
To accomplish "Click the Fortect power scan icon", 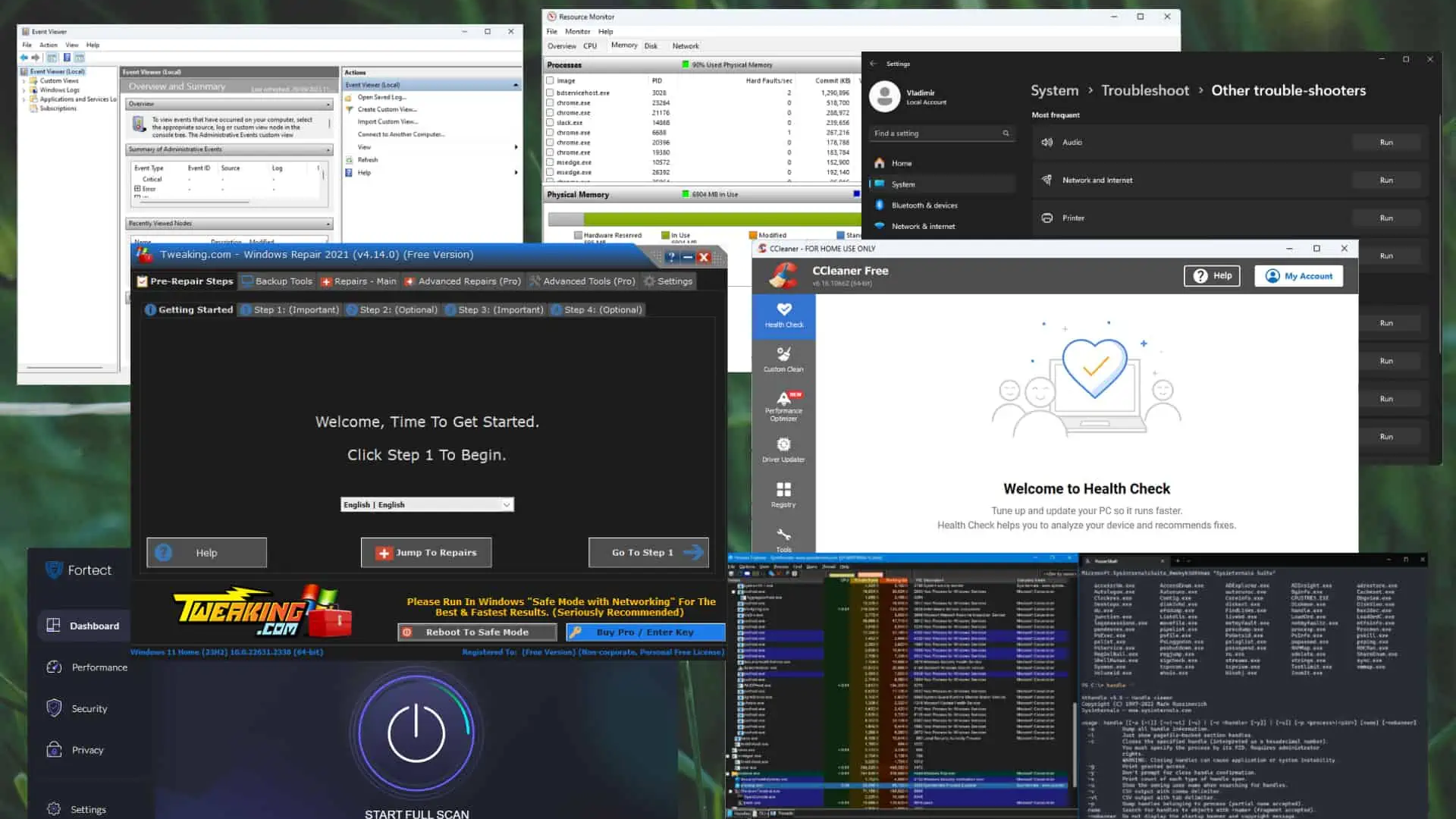I will point(416,733).
